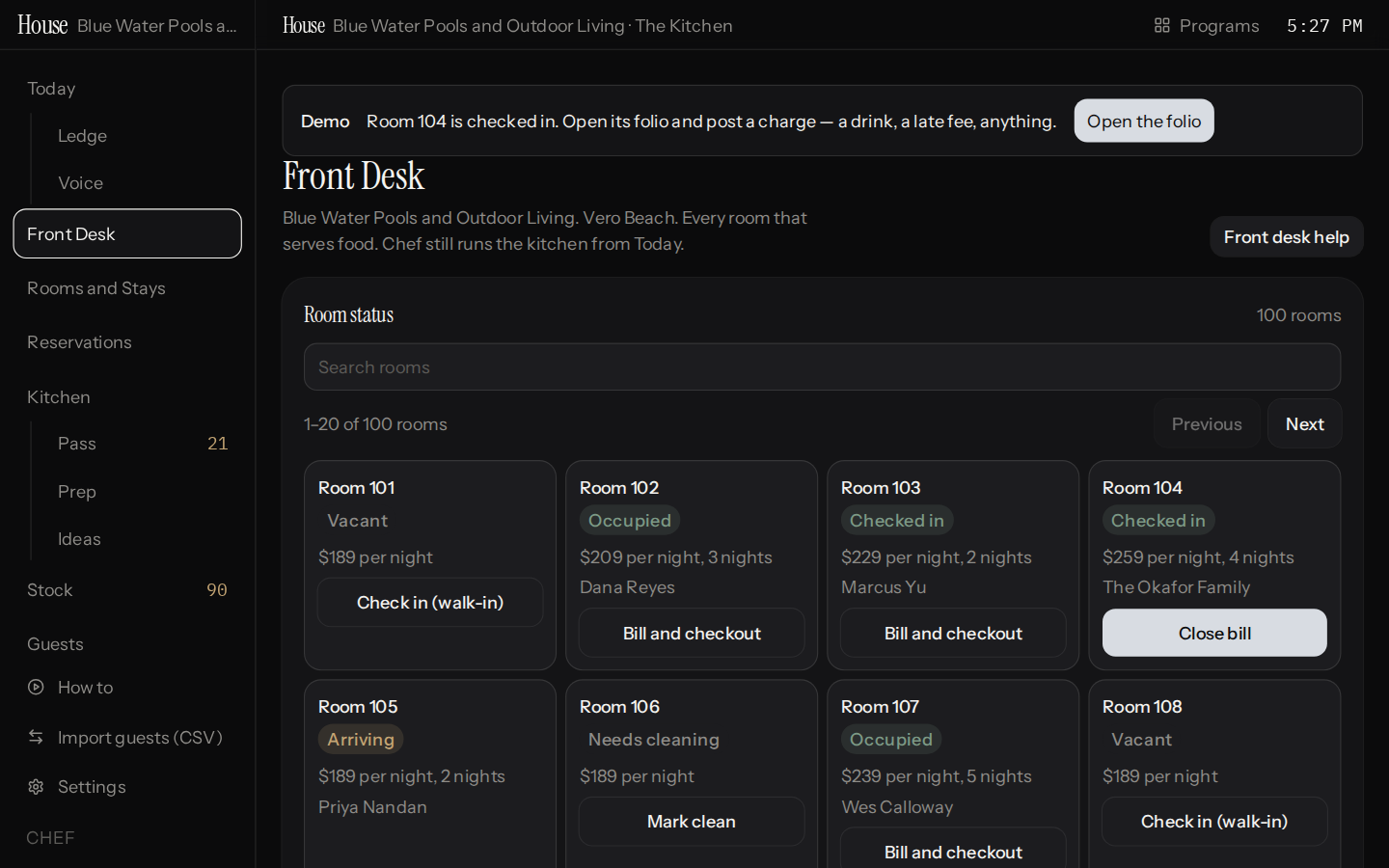Viewport: 1389px width, 868px height.
Task: Open the Kitchen section
Action: tap(59, 397)
